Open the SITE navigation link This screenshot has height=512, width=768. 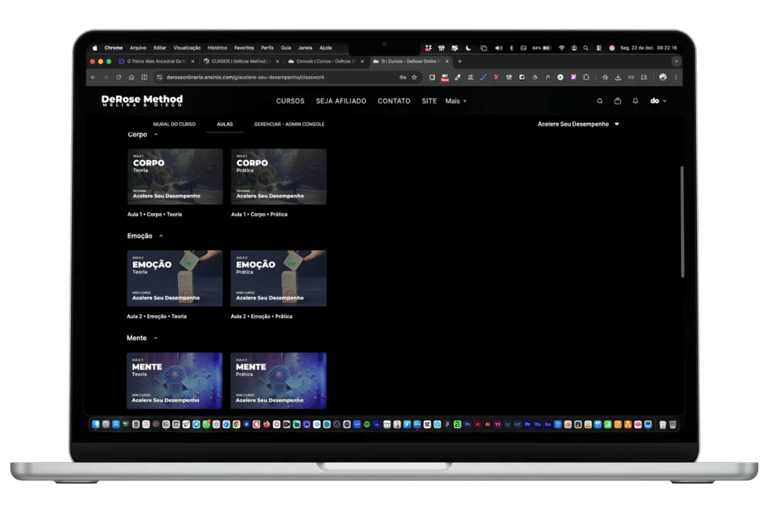point(429,101)
